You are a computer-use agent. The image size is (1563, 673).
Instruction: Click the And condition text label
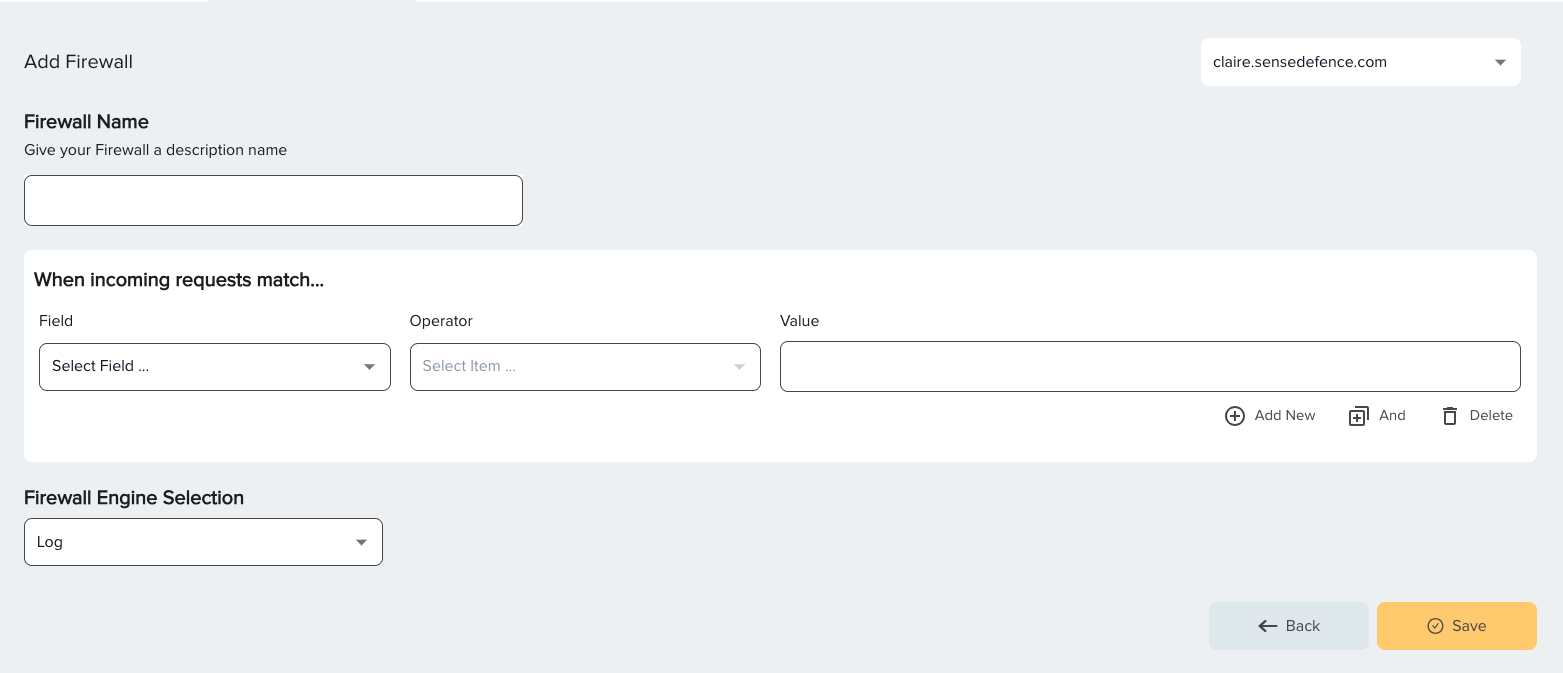[1392, 416]
